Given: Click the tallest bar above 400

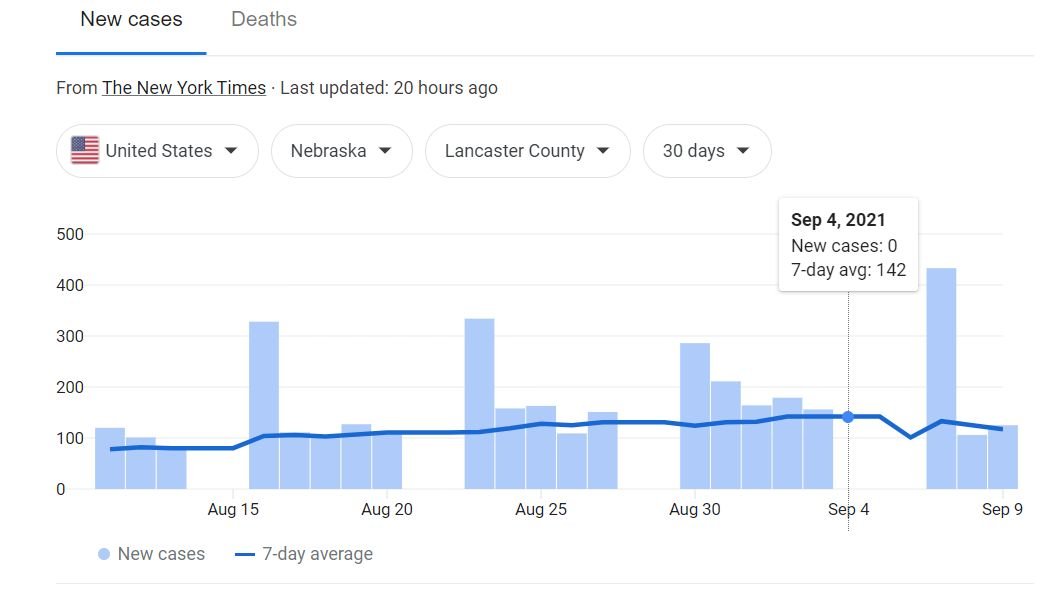Looking at the screenshot, I should point(941,378).
